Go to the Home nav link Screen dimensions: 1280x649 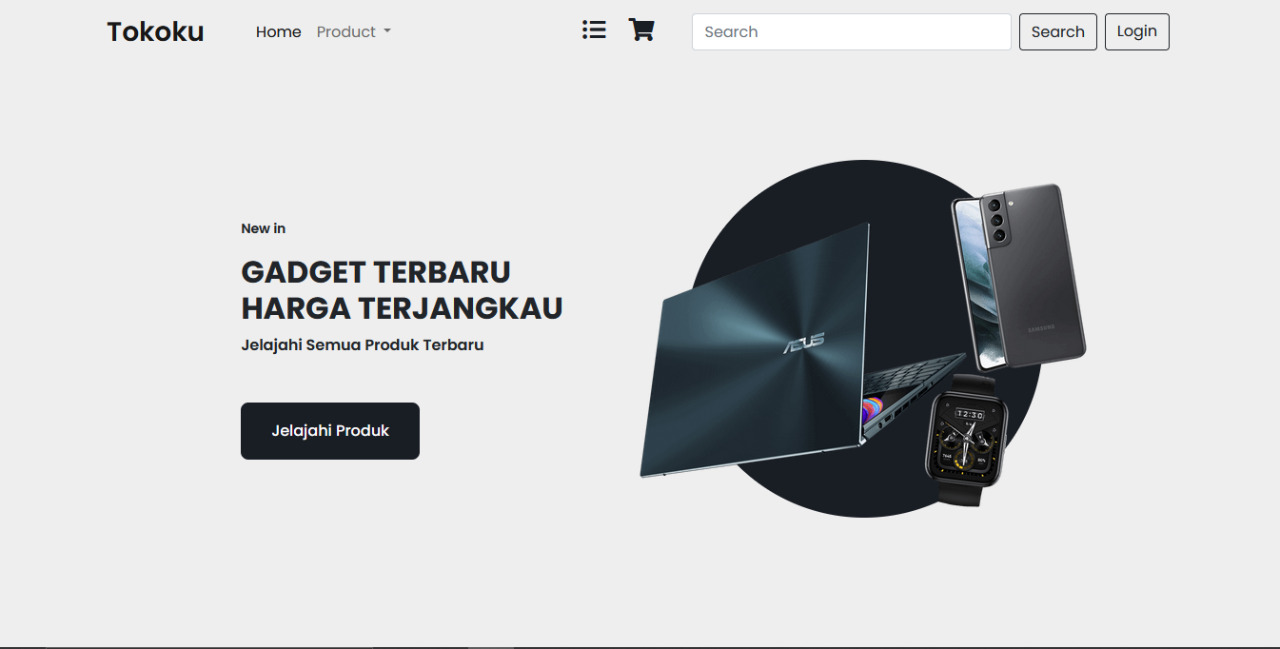(x=278, y=32)
